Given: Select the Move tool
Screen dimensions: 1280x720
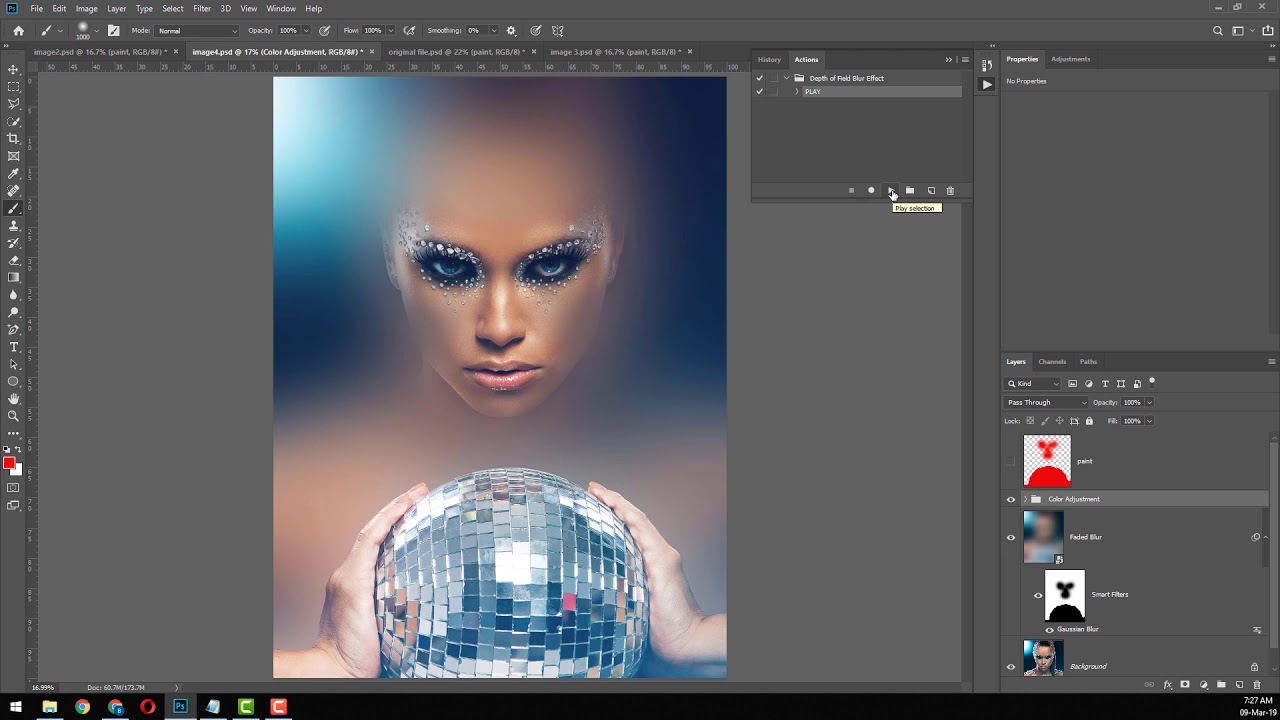Looking at the screenshot, I should pyautogui.click(x=13, y=70).
